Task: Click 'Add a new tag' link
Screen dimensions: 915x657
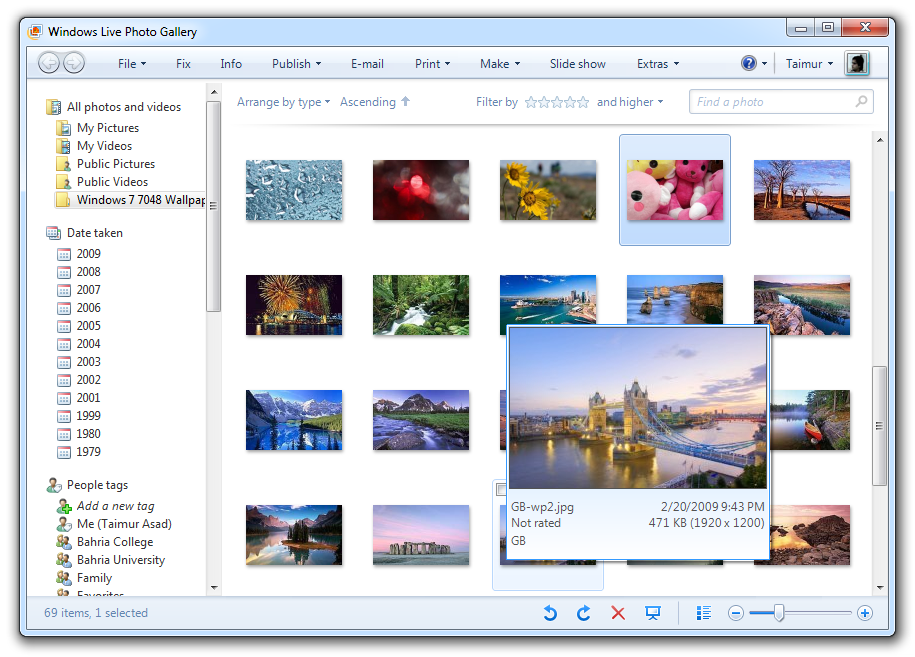Action: tap(115, 506)
